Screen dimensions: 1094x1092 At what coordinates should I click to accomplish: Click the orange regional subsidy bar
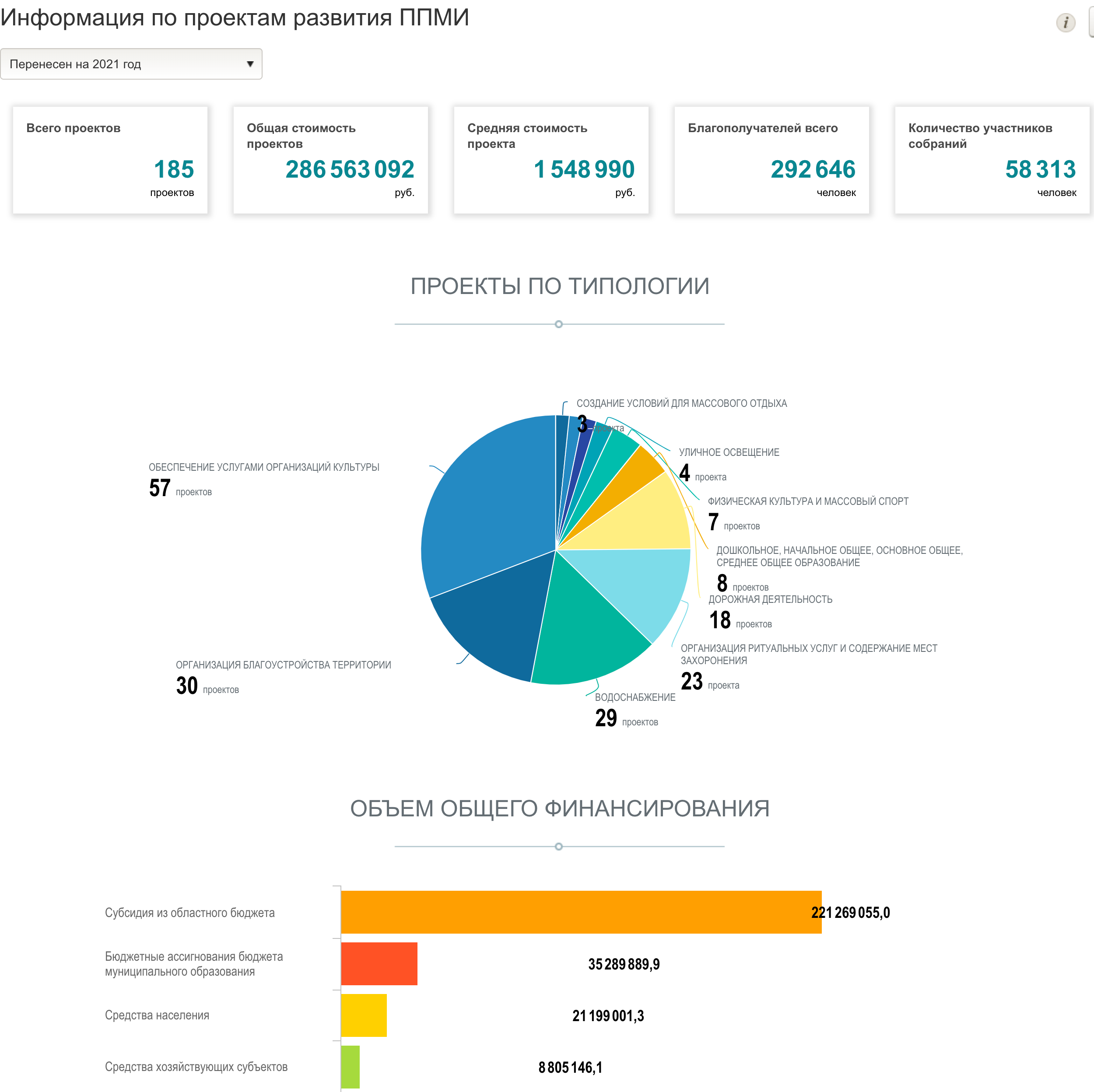click(581, 912)
